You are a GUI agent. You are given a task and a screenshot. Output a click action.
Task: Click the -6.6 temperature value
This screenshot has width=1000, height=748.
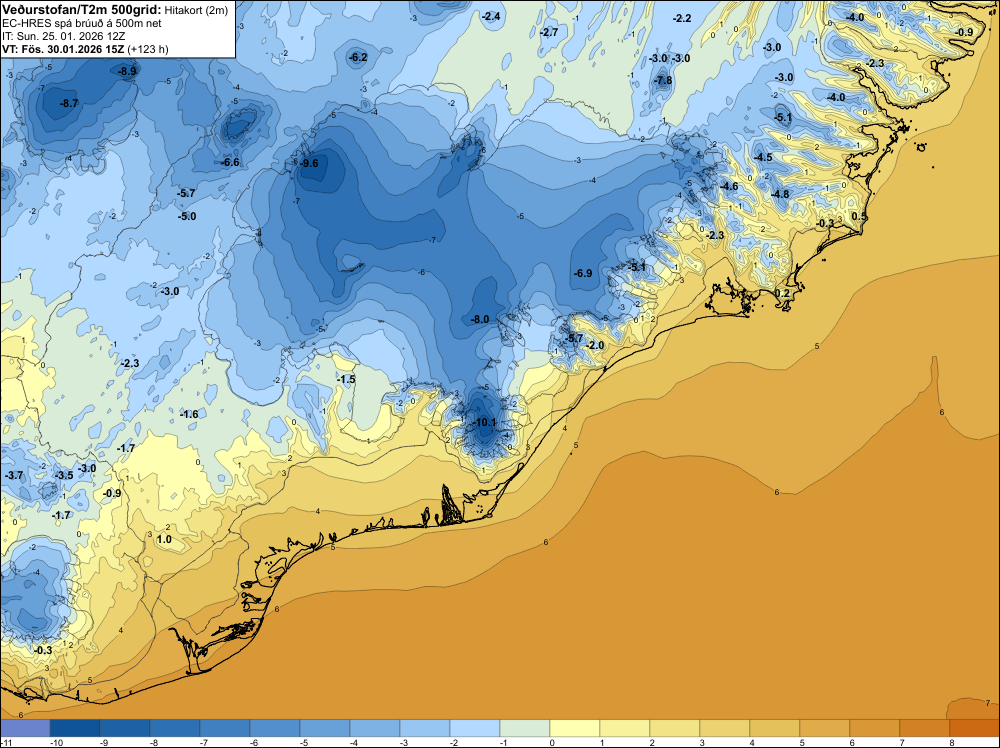230,163
